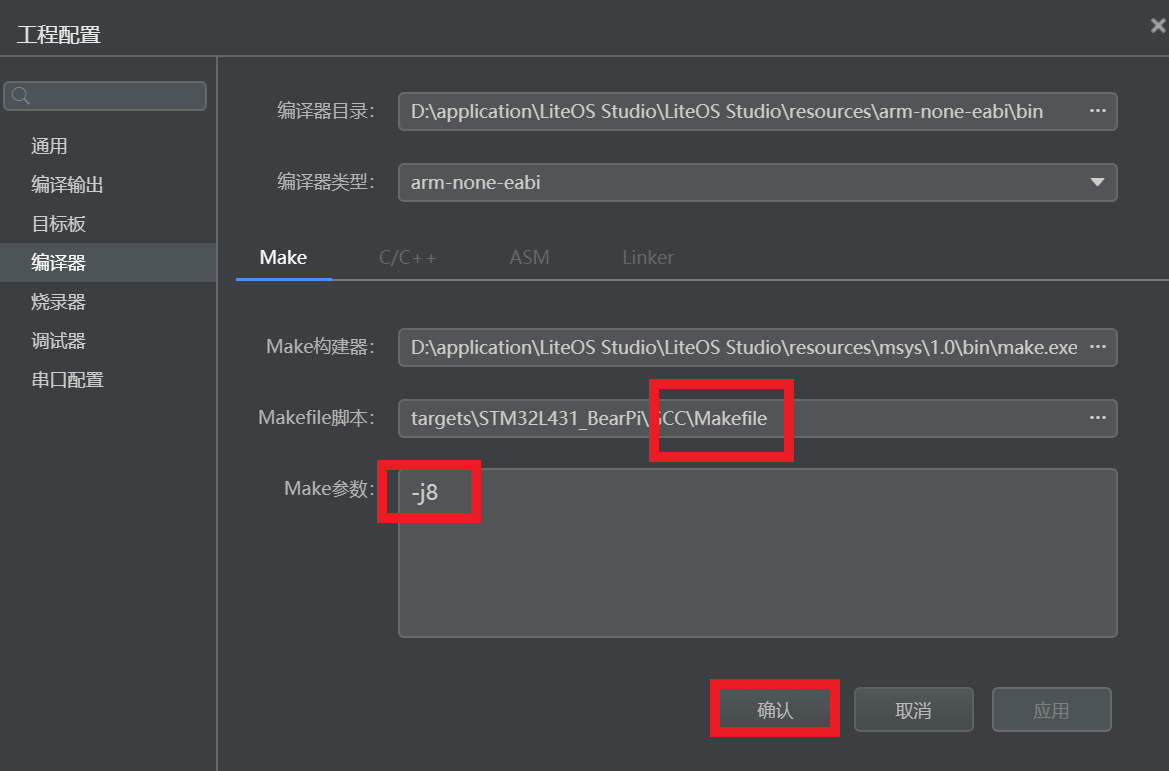Viewport: 1169px width, 771px height.
Task: Close the 工程配置 dialog
Action: tap(1158, 26)
